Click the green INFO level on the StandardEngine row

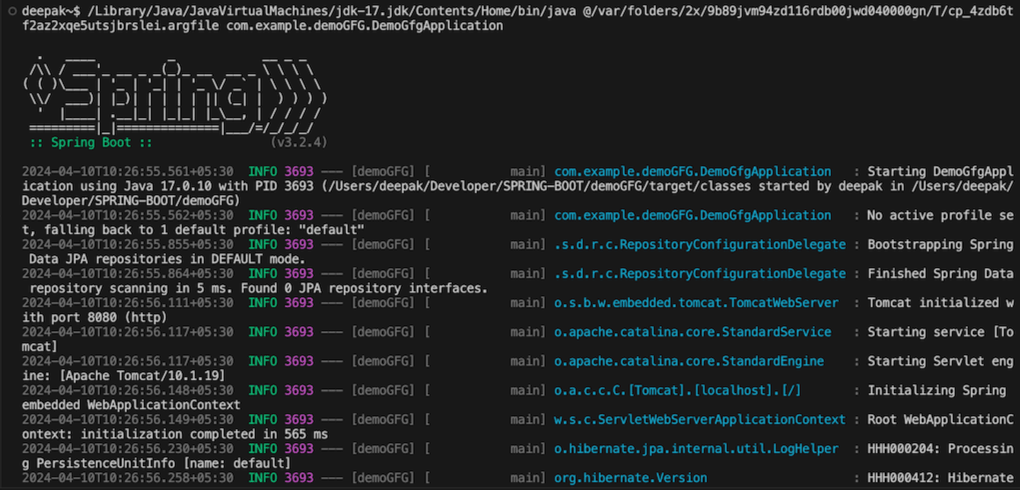(x=263, y=361)
